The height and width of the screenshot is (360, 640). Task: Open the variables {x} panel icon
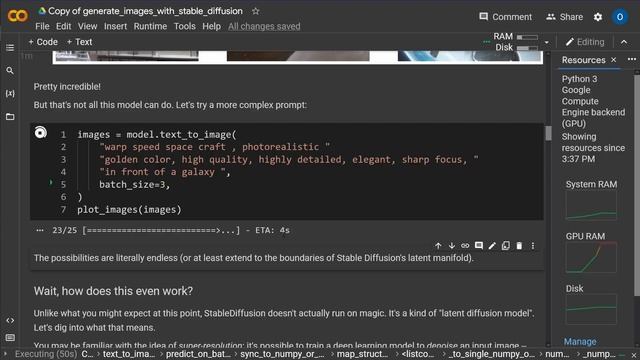(10, 93)
